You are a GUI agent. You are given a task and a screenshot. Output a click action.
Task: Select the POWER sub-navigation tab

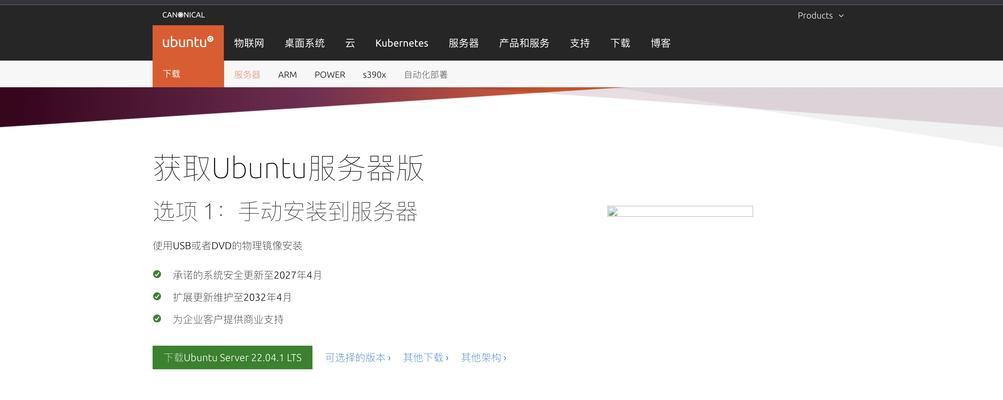pyautogui.click(x=329, y=74)
